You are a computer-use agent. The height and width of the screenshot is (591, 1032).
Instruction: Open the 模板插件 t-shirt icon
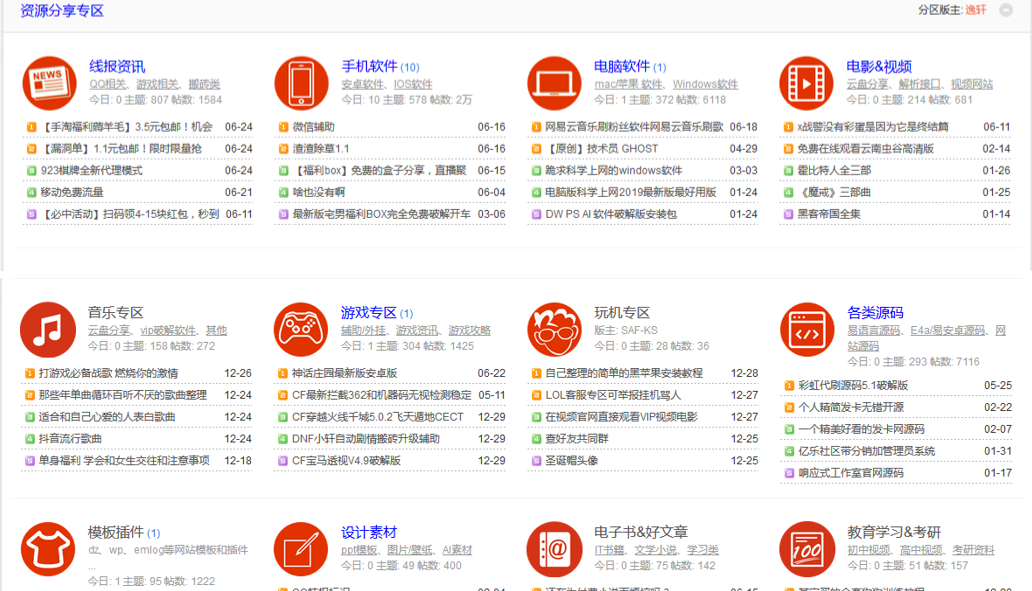click(x=48, y=549)
